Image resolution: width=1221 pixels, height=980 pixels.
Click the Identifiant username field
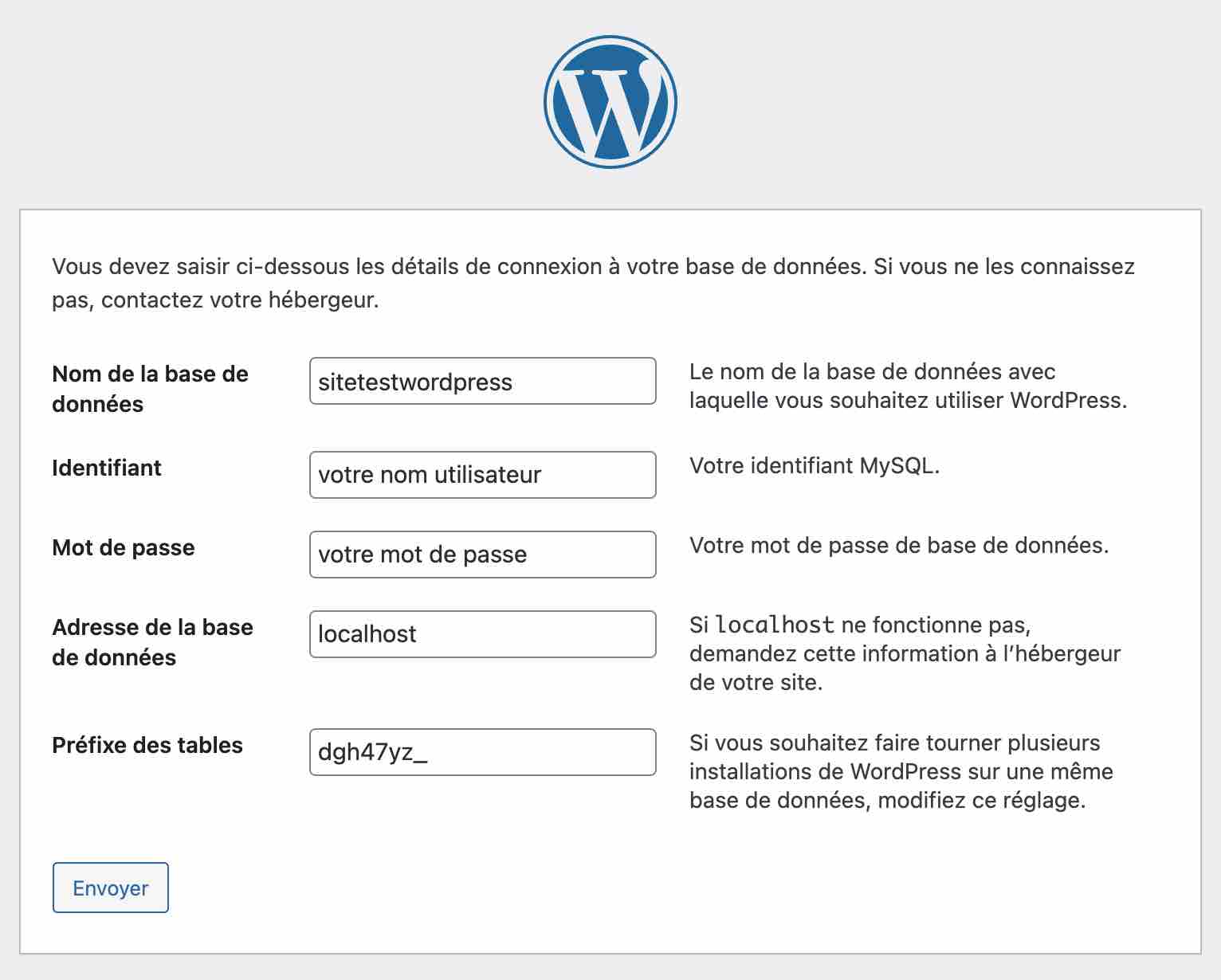pyautogui.click(x=481, y=475)
